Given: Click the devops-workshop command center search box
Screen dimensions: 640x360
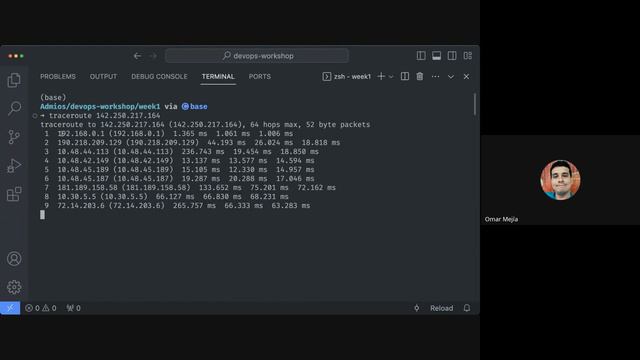Looking at the screenshot, I should coord(257,56).
